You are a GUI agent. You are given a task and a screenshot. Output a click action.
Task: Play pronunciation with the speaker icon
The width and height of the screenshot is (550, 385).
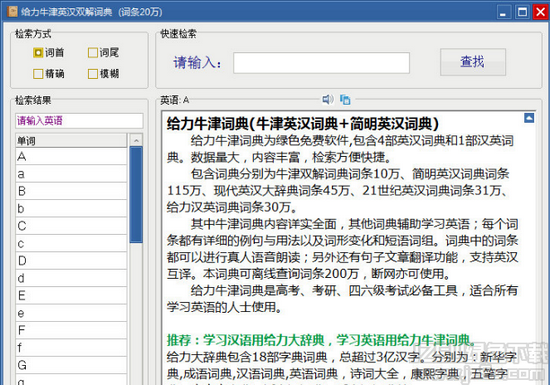[x=328, y=100]
